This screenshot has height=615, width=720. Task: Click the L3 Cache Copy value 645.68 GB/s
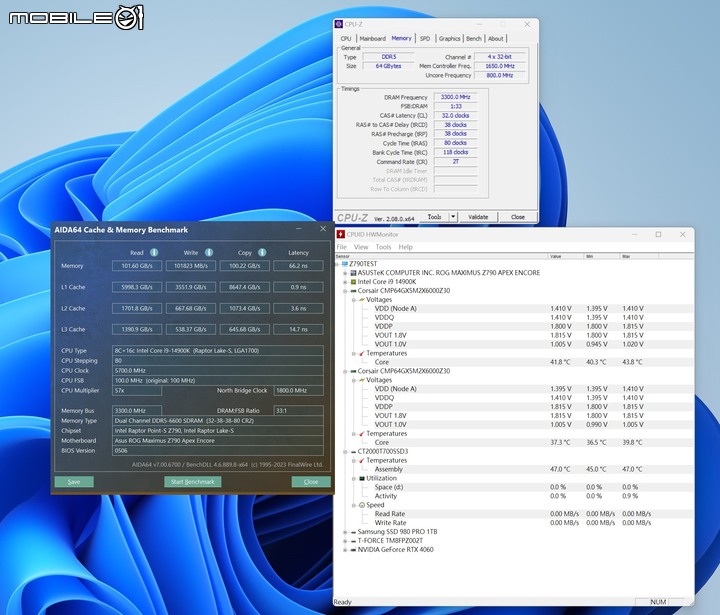(245, 329)
